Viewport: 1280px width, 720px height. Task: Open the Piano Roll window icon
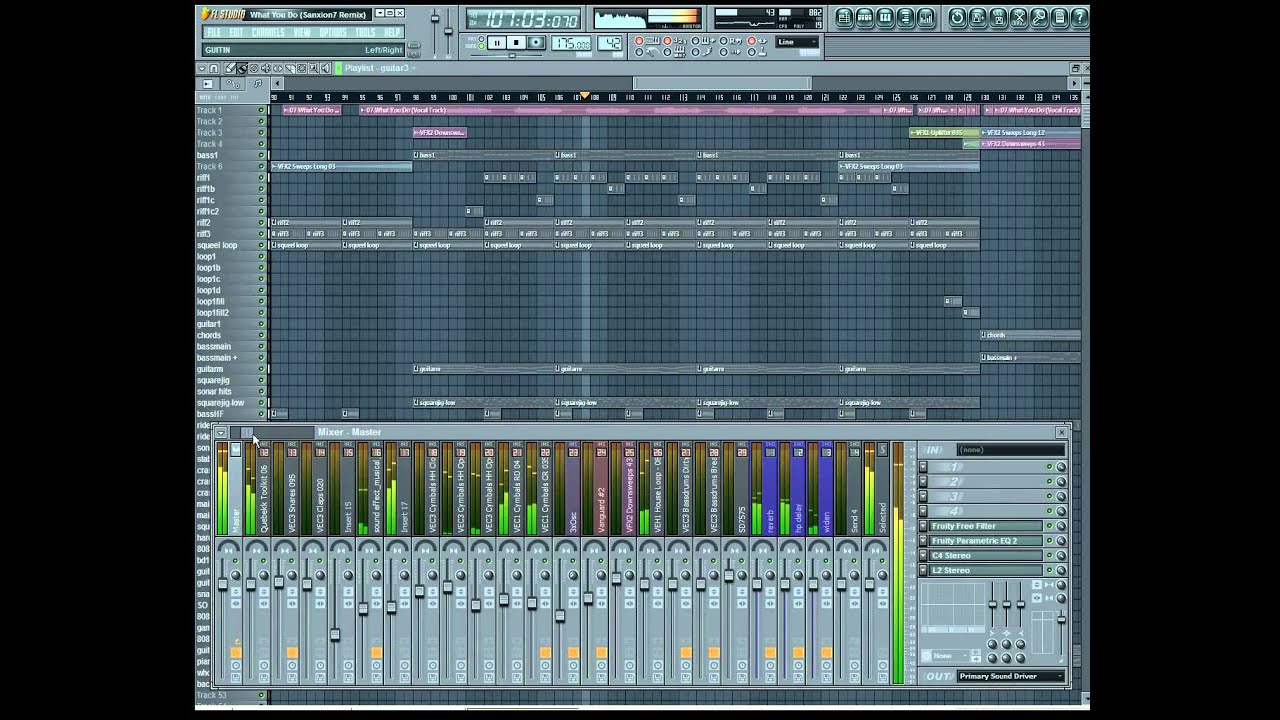[885, 17]
